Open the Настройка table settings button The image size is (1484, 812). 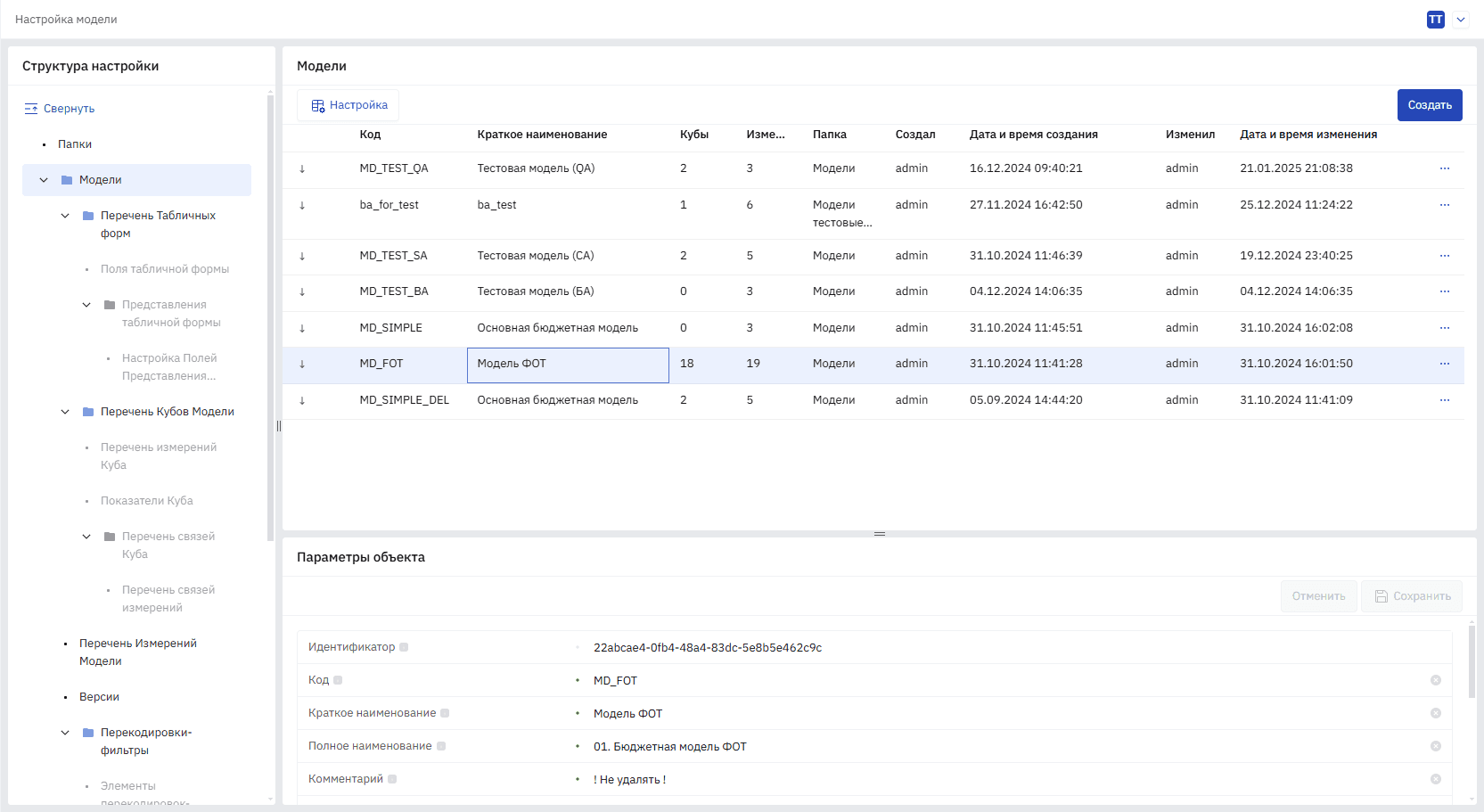click(348, 105)
